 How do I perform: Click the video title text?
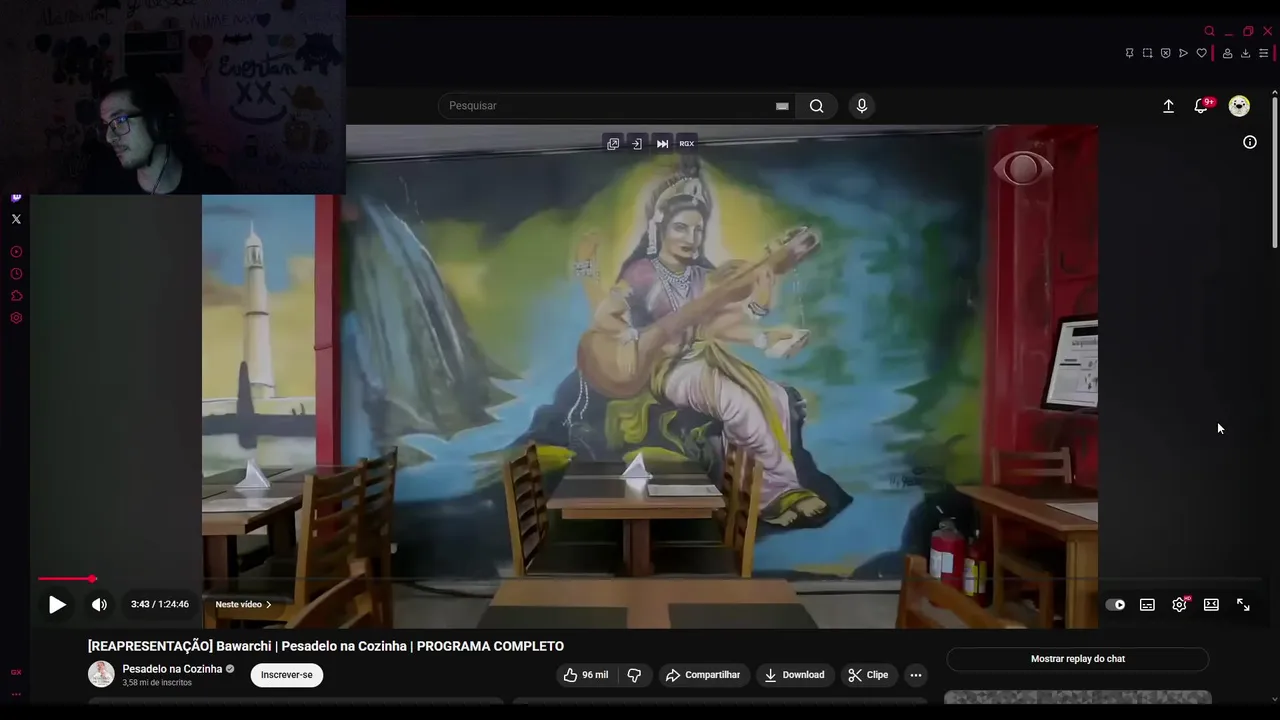(x=326, y=646)
